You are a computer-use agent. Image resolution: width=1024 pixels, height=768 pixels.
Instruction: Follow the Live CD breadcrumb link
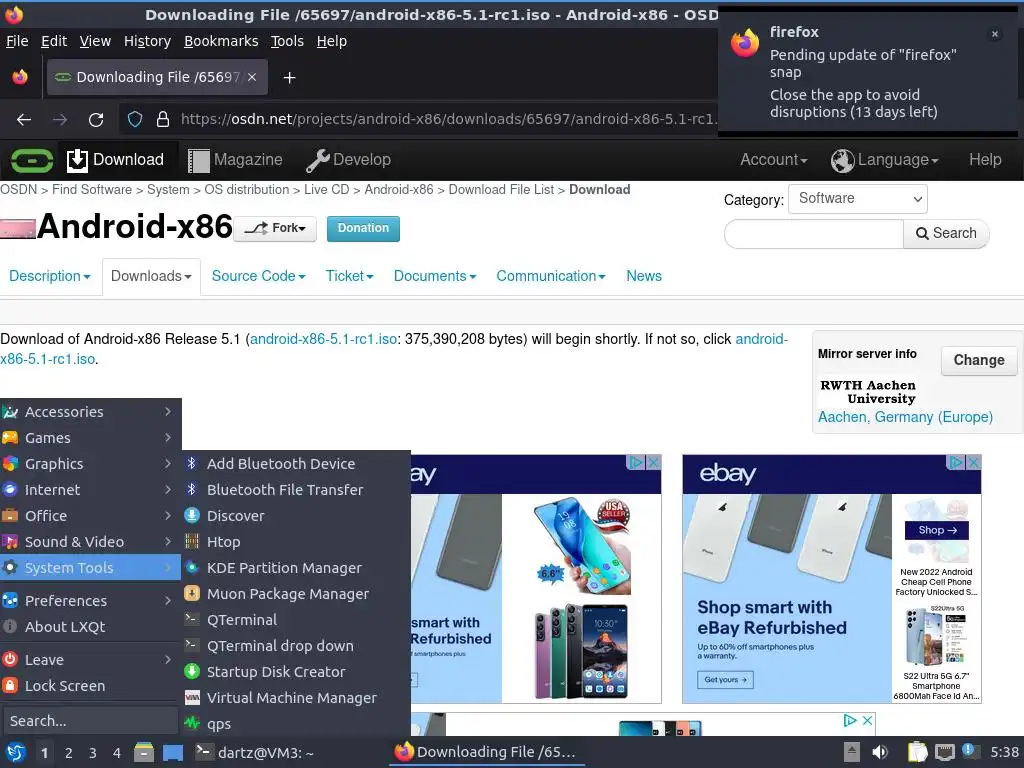pos(327,190)
